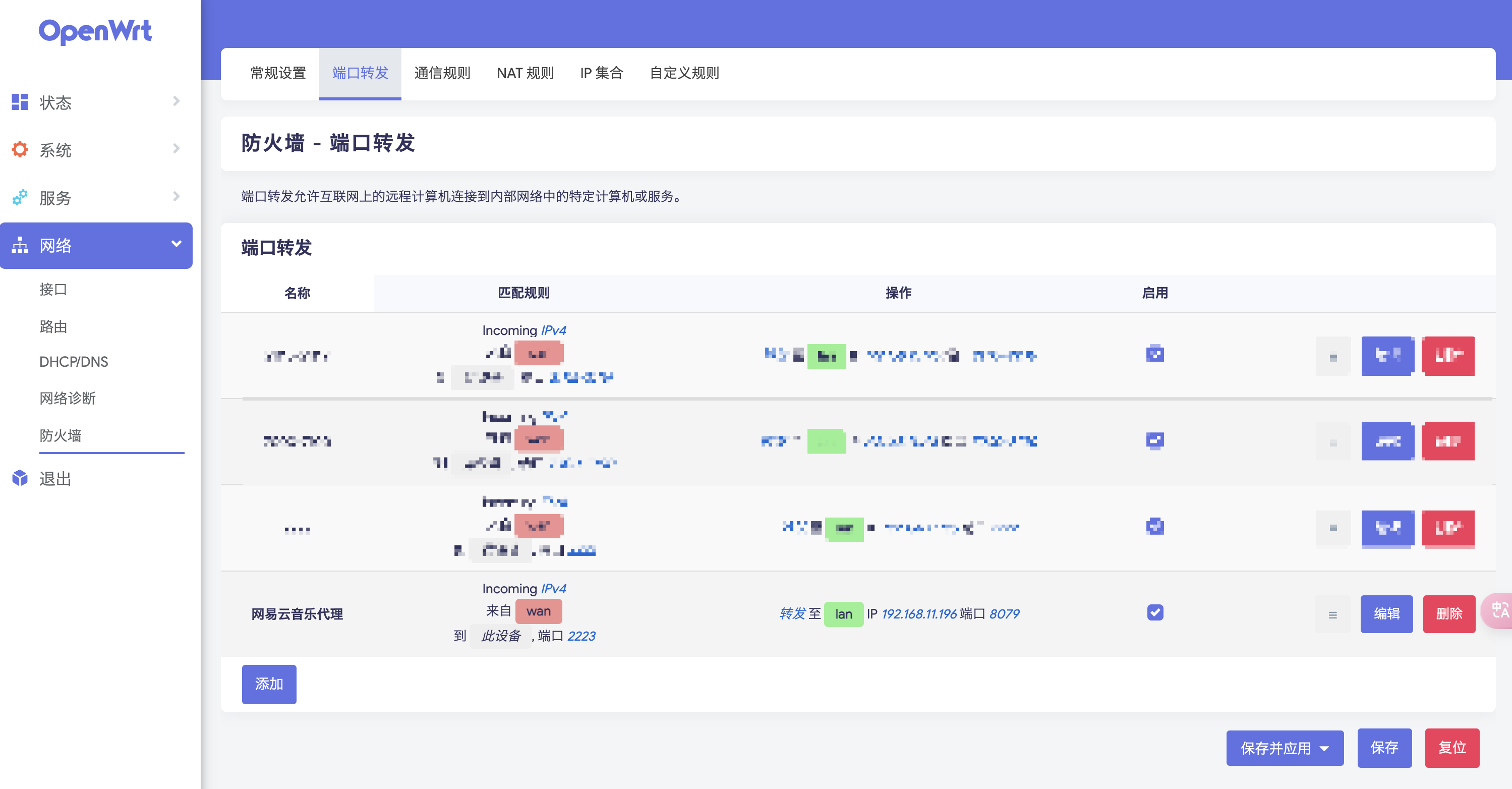1512x789 pixels.
Task: Click the services cogs icon
Action: point(20,197)
